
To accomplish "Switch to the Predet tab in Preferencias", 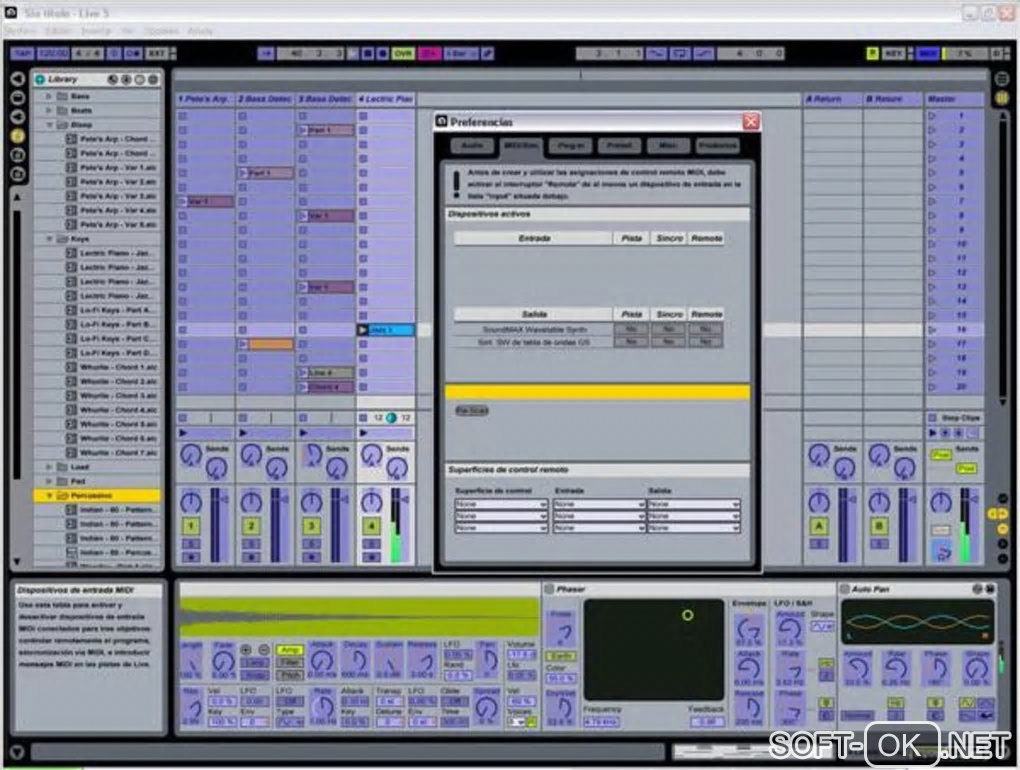I will 619,146.
